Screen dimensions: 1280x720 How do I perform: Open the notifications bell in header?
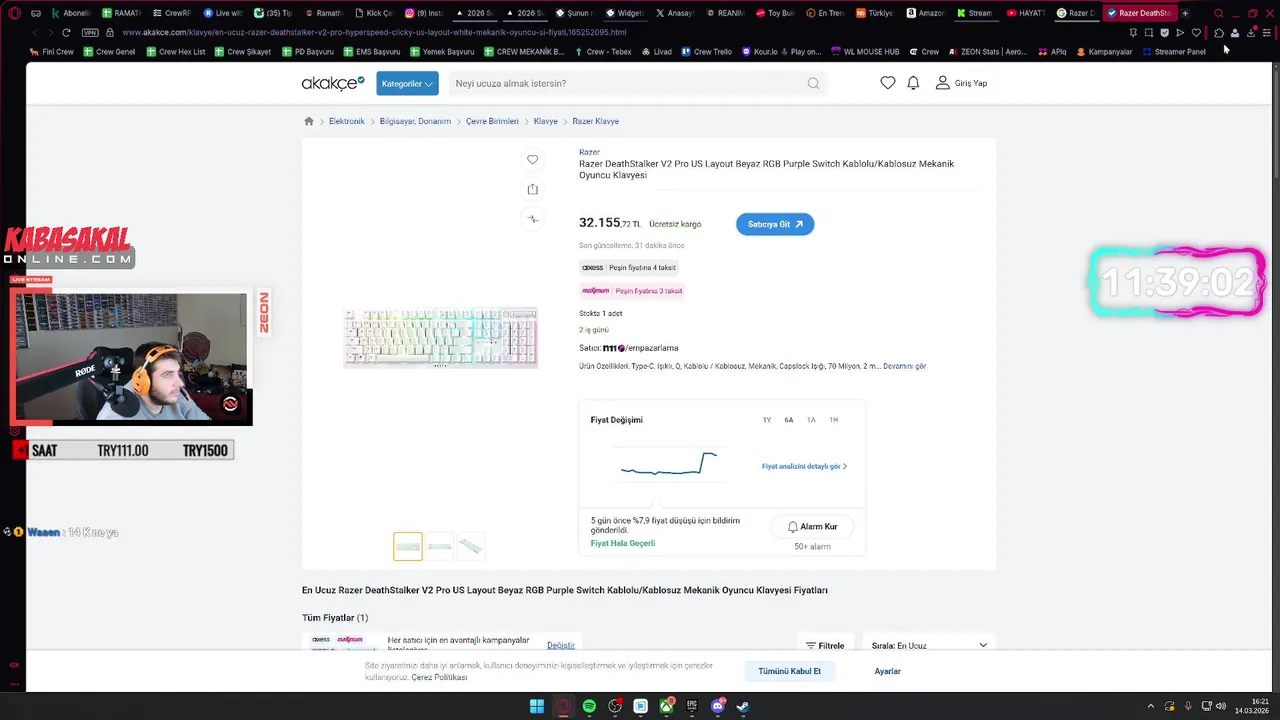(913, 83)
